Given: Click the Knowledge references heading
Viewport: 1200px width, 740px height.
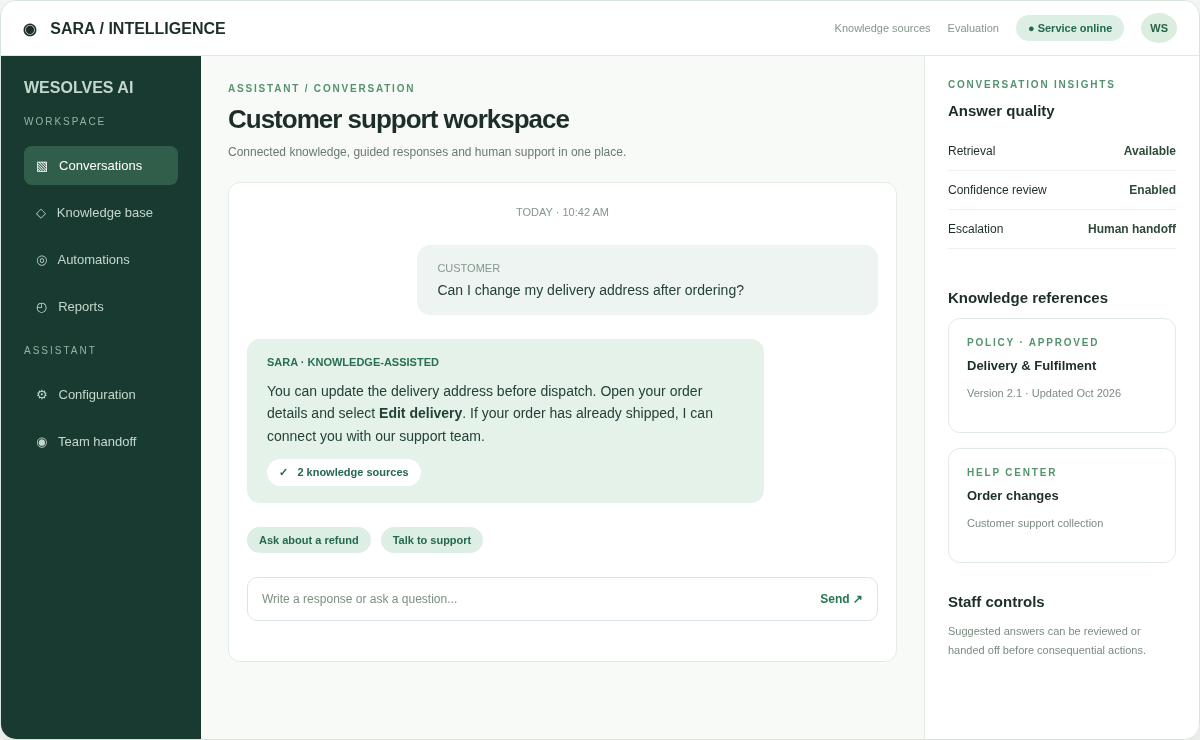Looking at the screenshot, I should coord(1028,298).
